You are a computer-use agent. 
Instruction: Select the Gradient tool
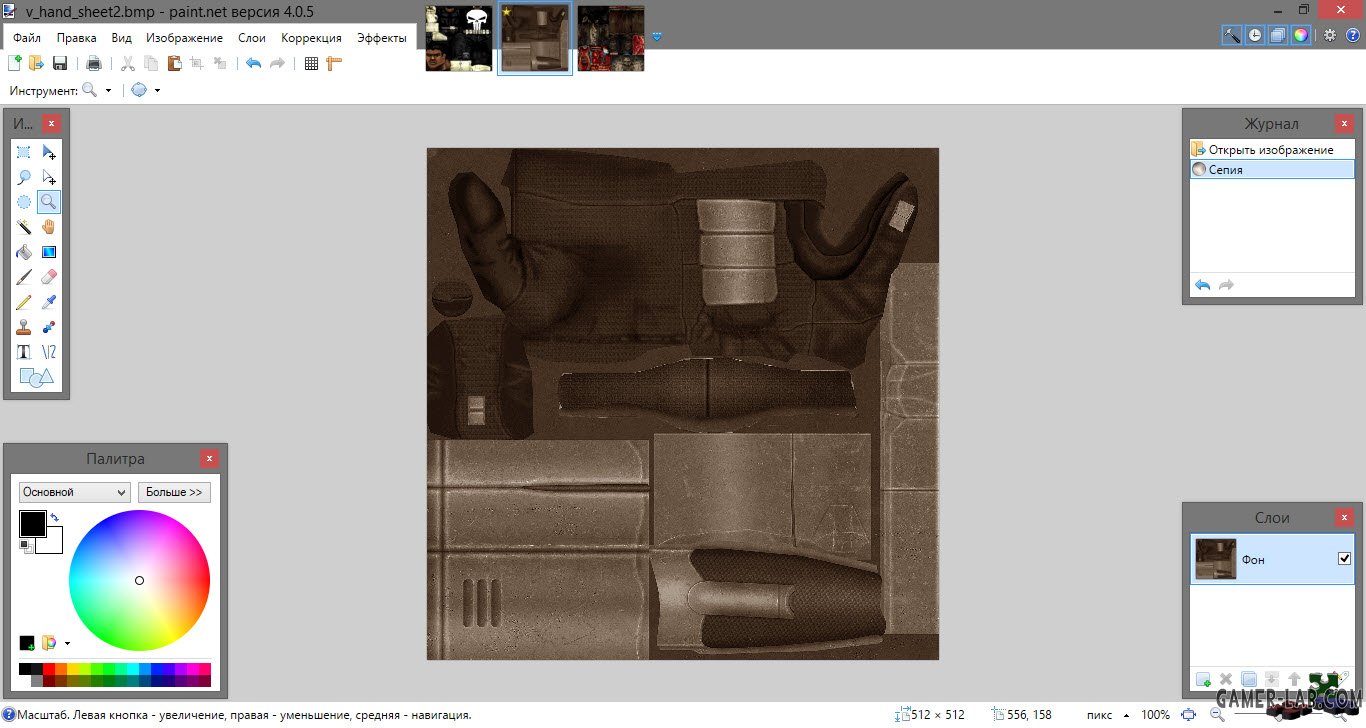click(x=49, y=252)
